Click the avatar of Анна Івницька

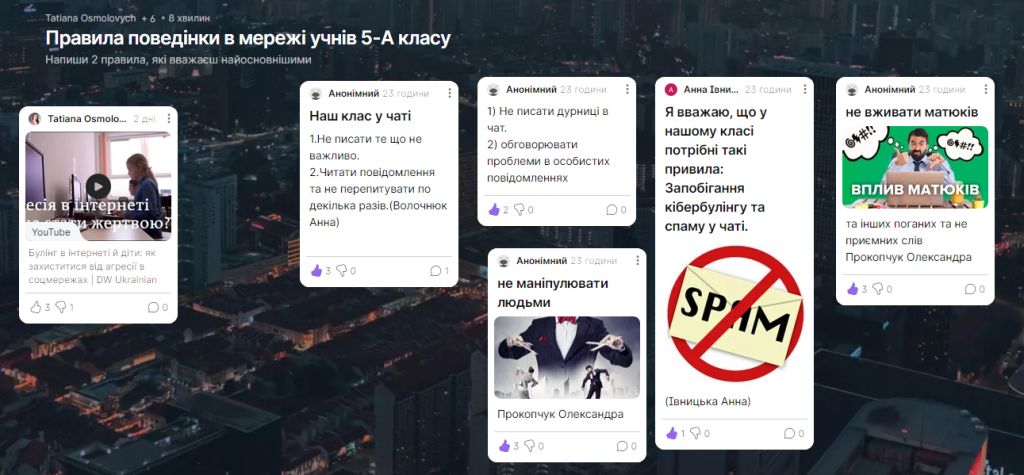pyautogui.click(x=671, y=90)
